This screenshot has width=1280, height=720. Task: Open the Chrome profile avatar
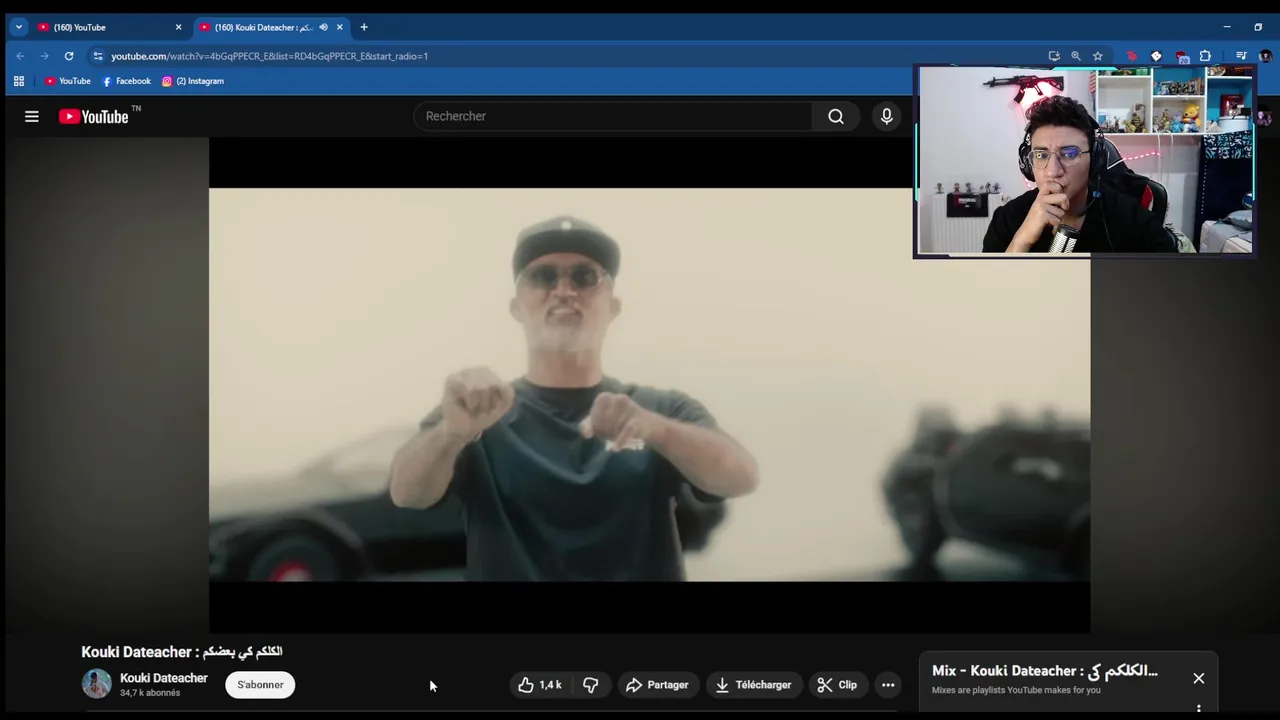click(x=1265, y=56)
